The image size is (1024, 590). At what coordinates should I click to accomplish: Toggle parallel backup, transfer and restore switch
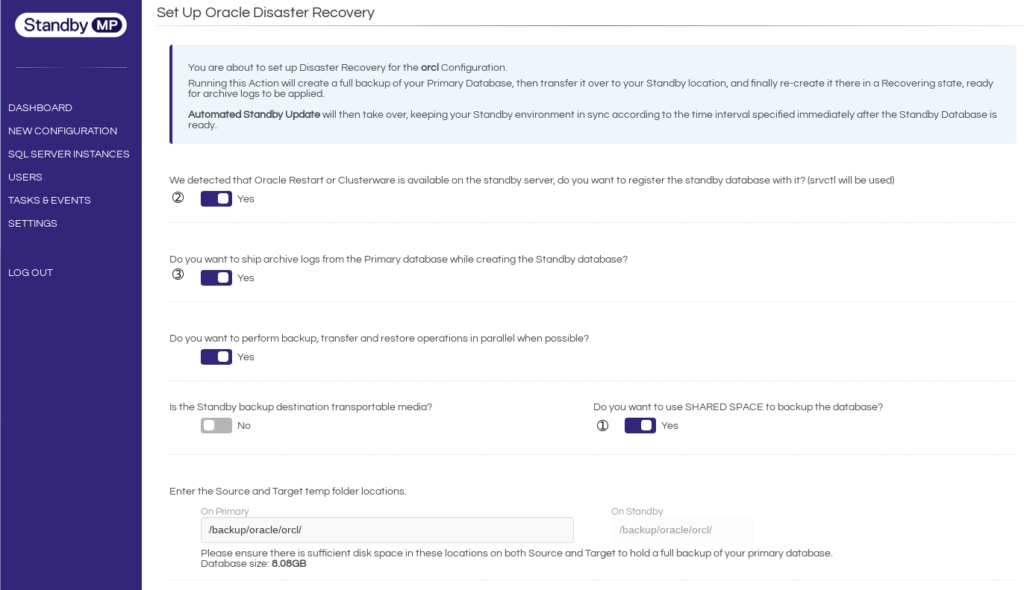click(216, 357)
